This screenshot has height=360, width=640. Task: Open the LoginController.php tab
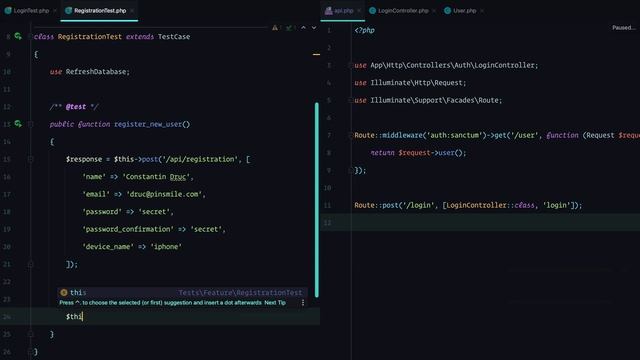(x=403, y=11)
